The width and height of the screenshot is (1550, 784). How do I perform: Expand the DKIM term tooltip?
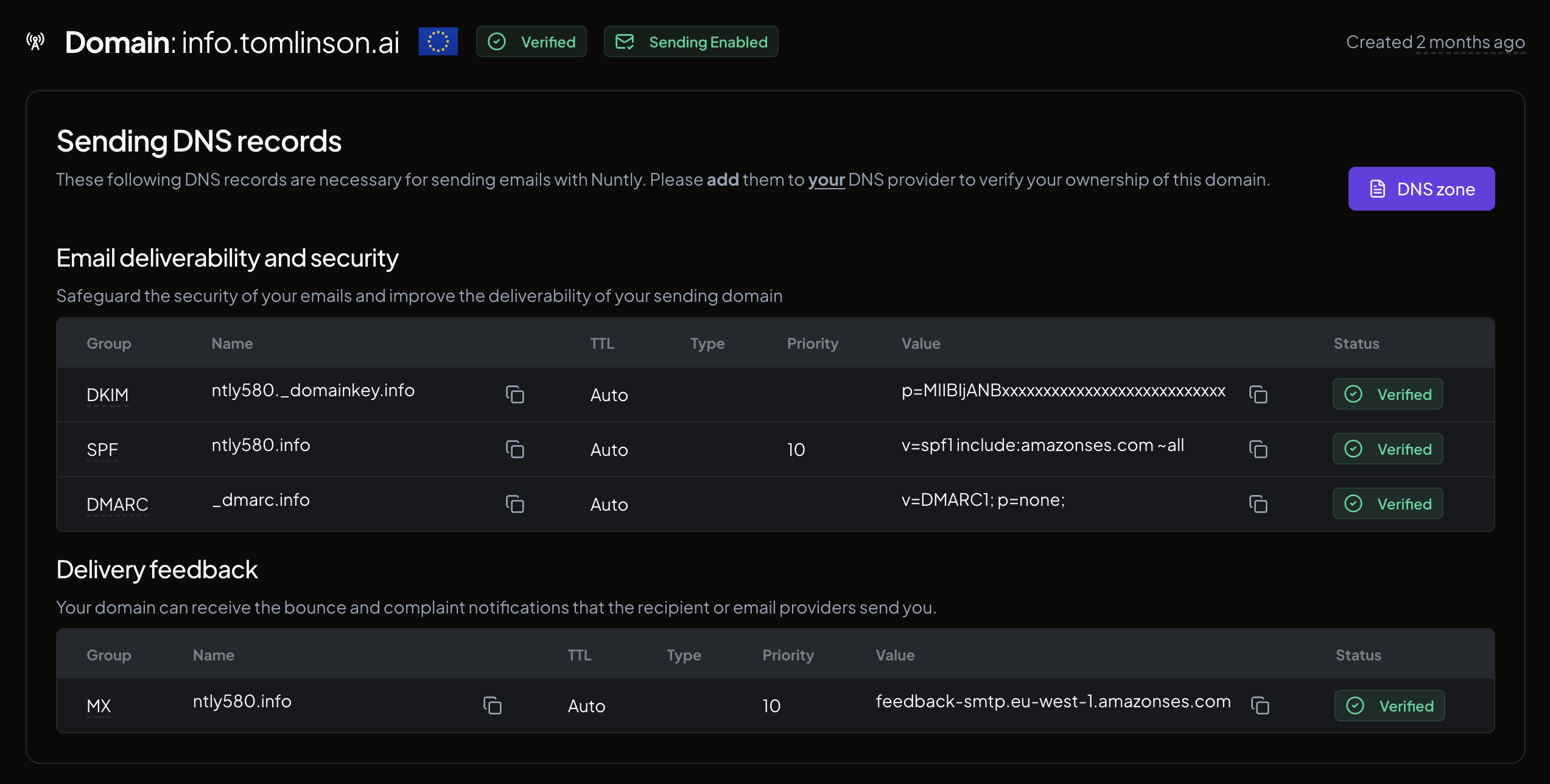click(108, 394)
